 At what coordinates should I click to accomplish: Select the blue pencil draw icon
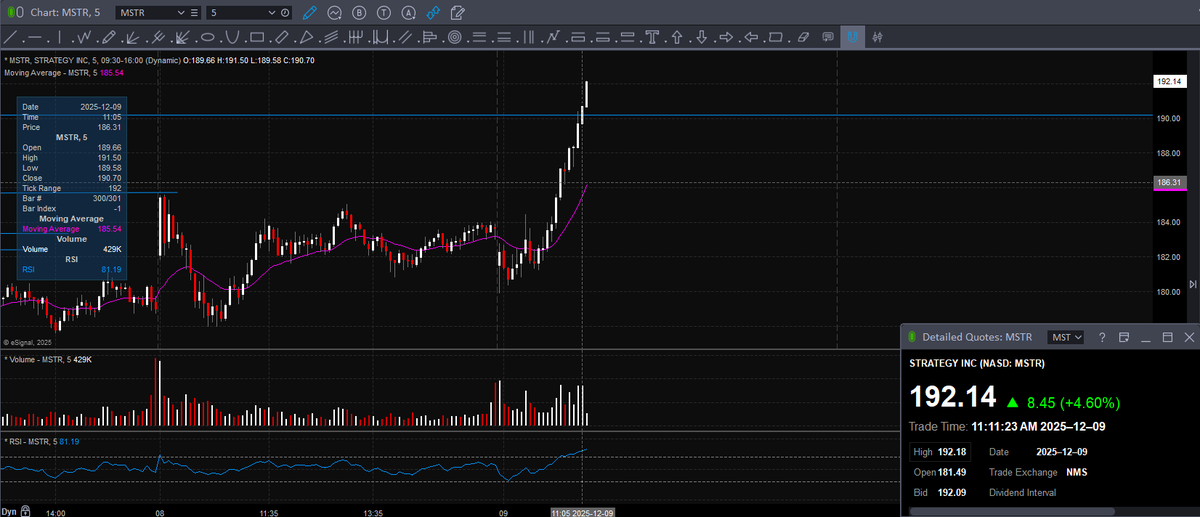click(x=310, y=12)
